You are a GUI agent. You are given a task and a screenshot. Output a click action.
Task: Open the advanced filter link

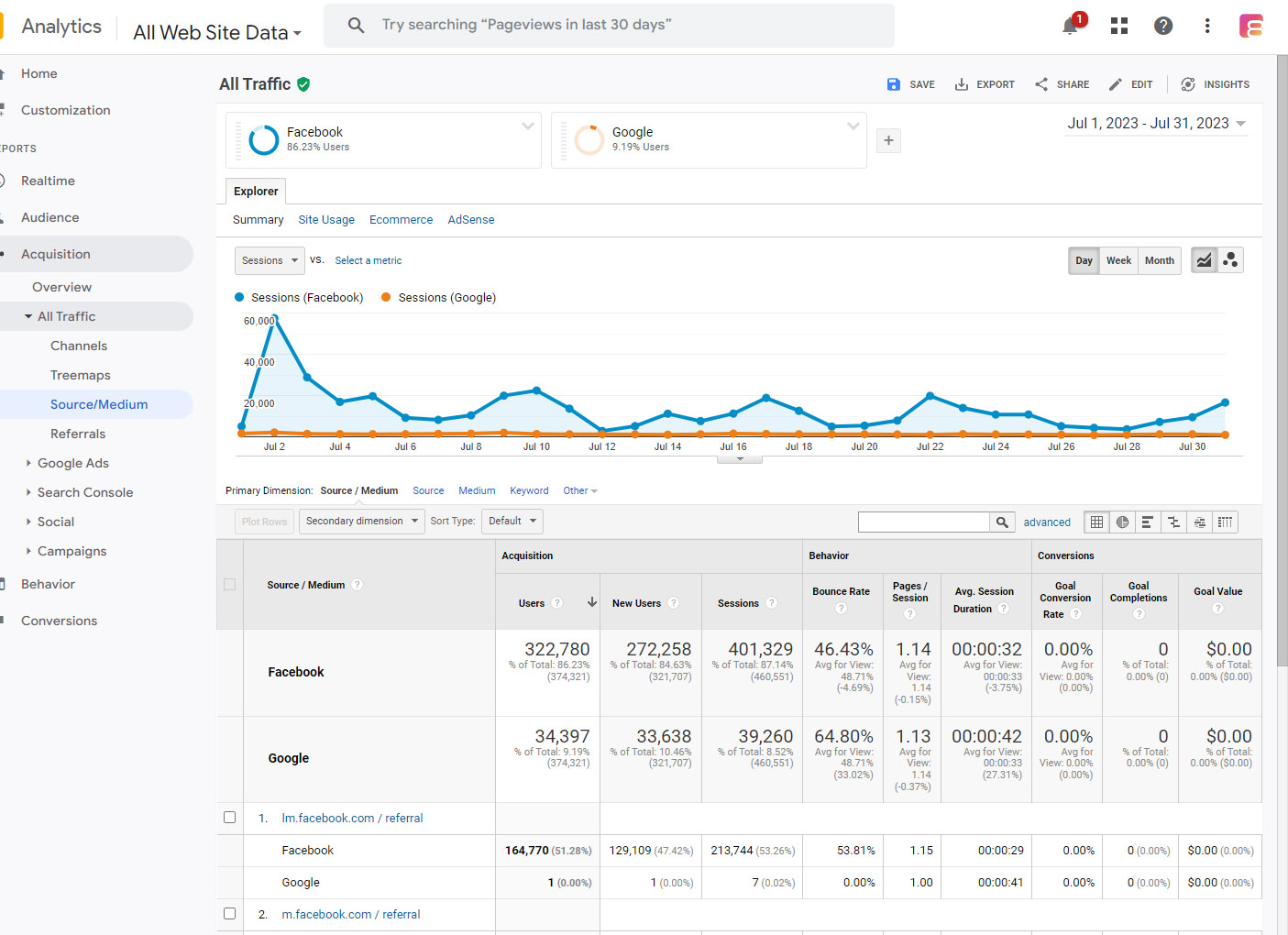[1047, 522]
